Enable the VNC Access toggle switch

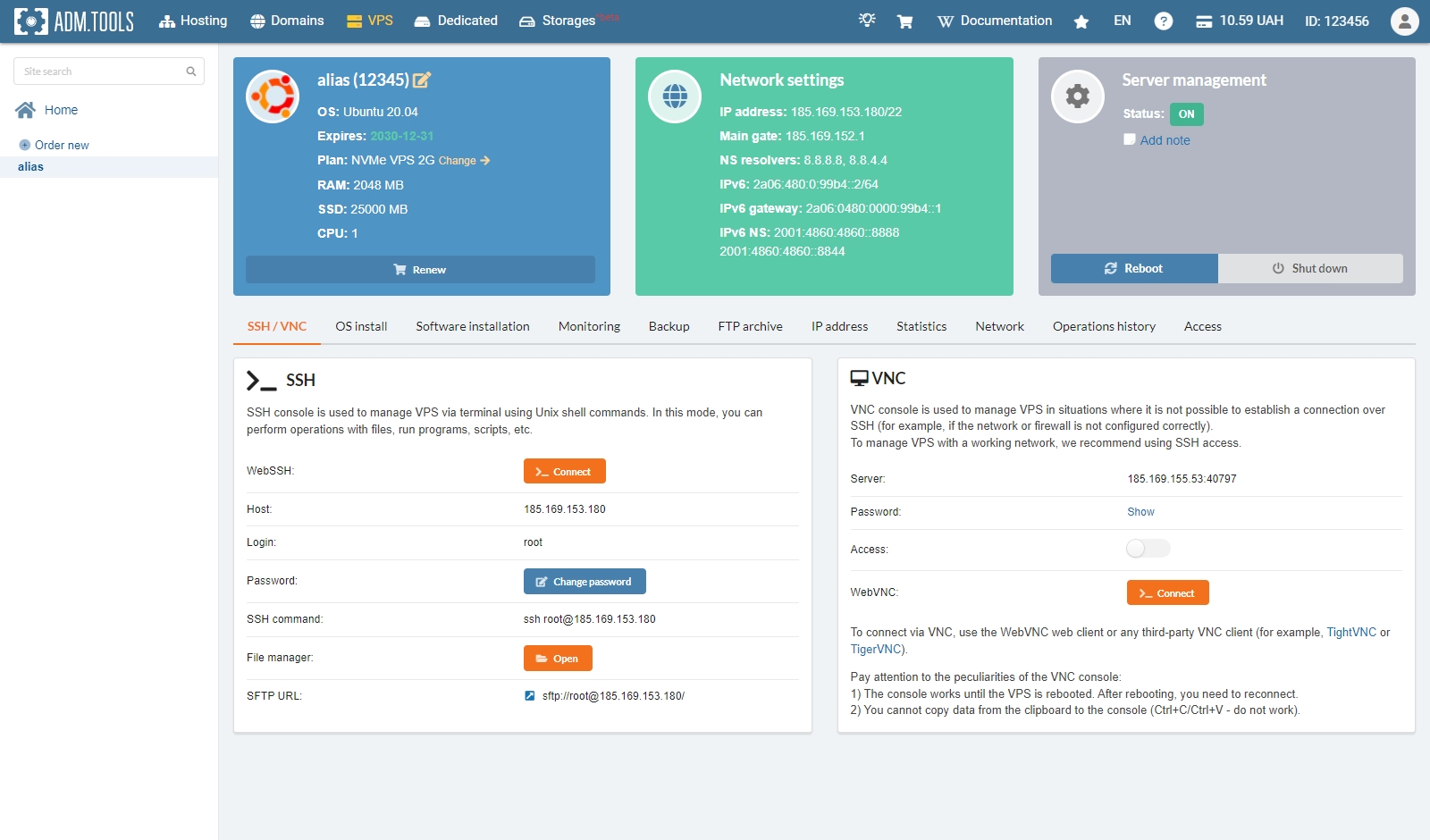click(1148, 549)
